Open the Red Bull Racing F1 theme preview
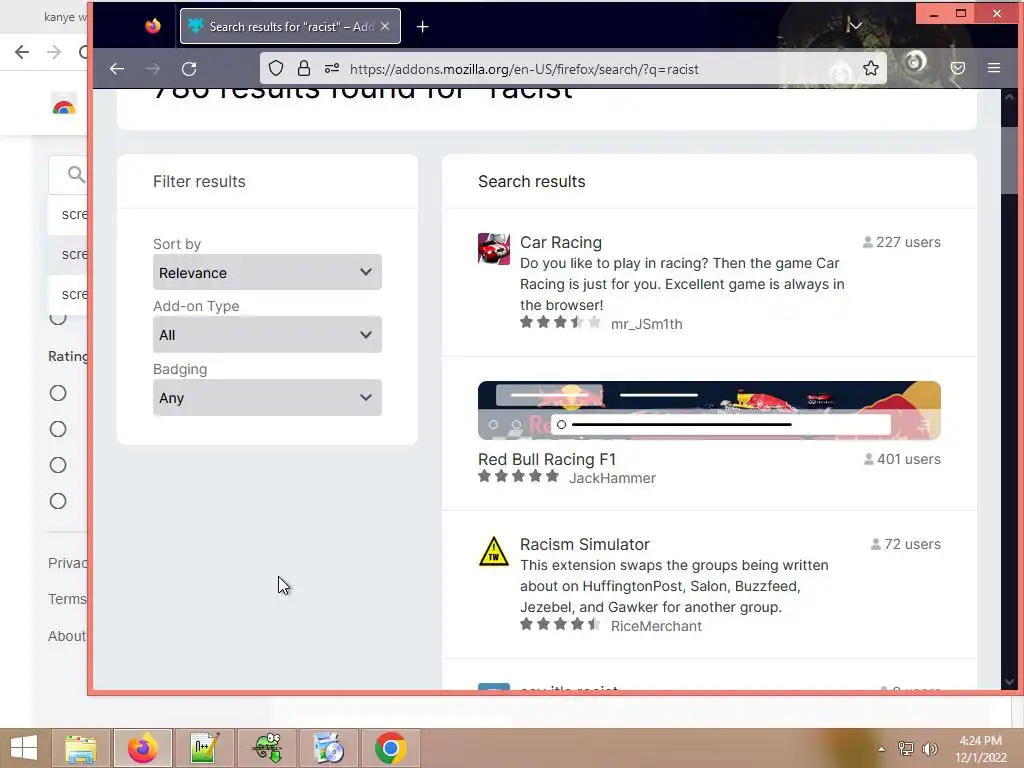This screenshot has height=768, width=1024. point(709,410)
